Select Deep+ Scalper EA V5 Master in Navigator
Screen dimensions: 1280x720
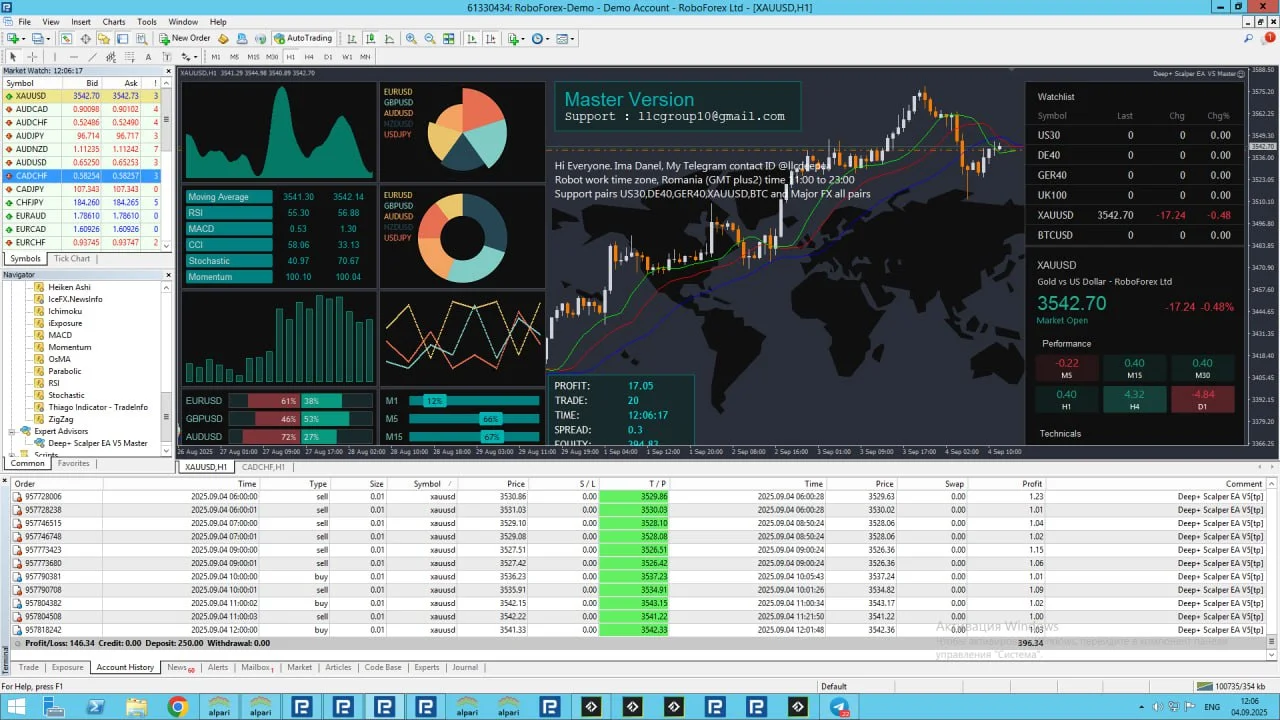pyautogui.click(x=97, y=443)
